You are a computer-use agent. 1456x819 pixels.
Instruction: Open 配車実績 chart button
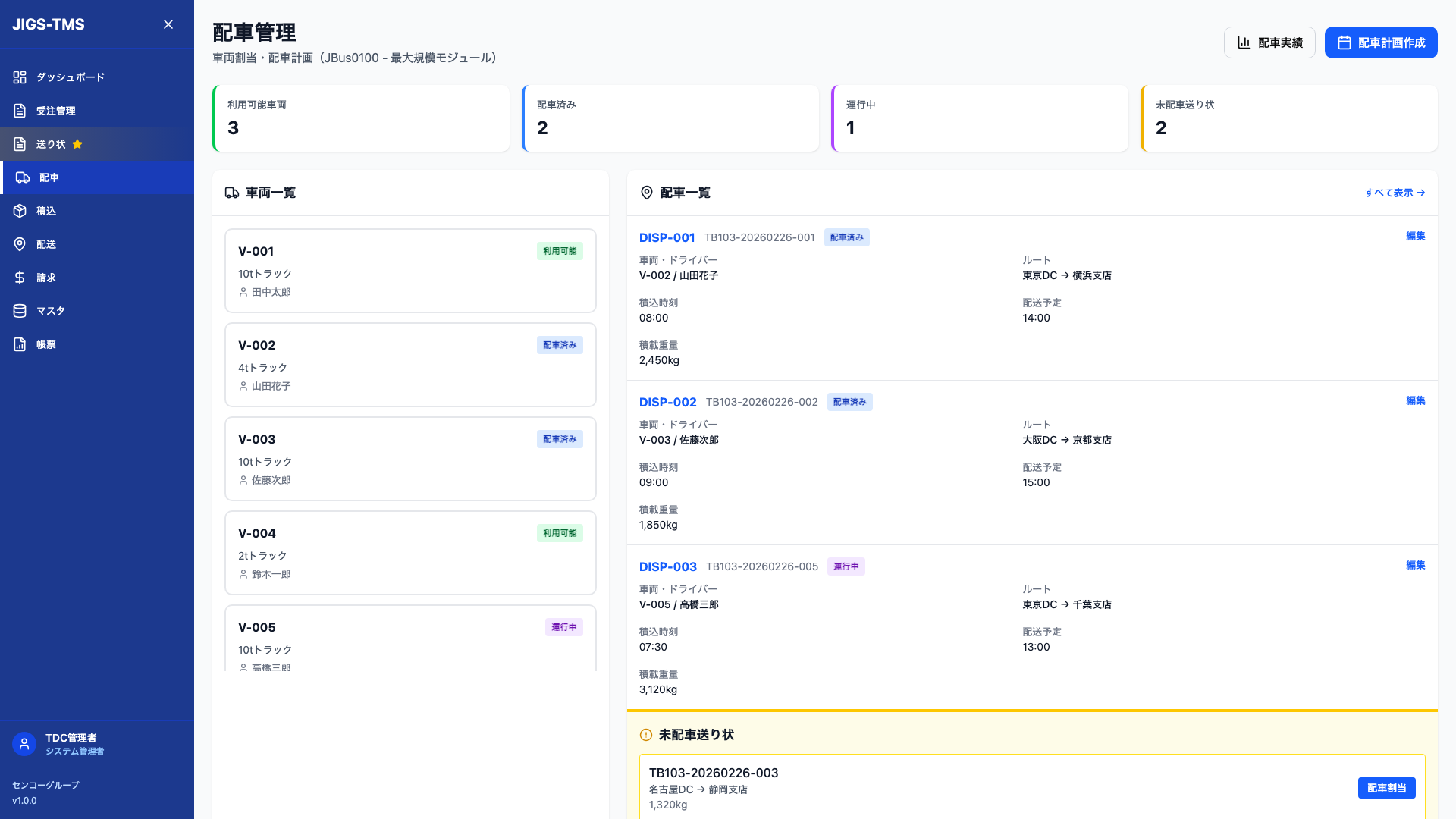(1269, 42)
